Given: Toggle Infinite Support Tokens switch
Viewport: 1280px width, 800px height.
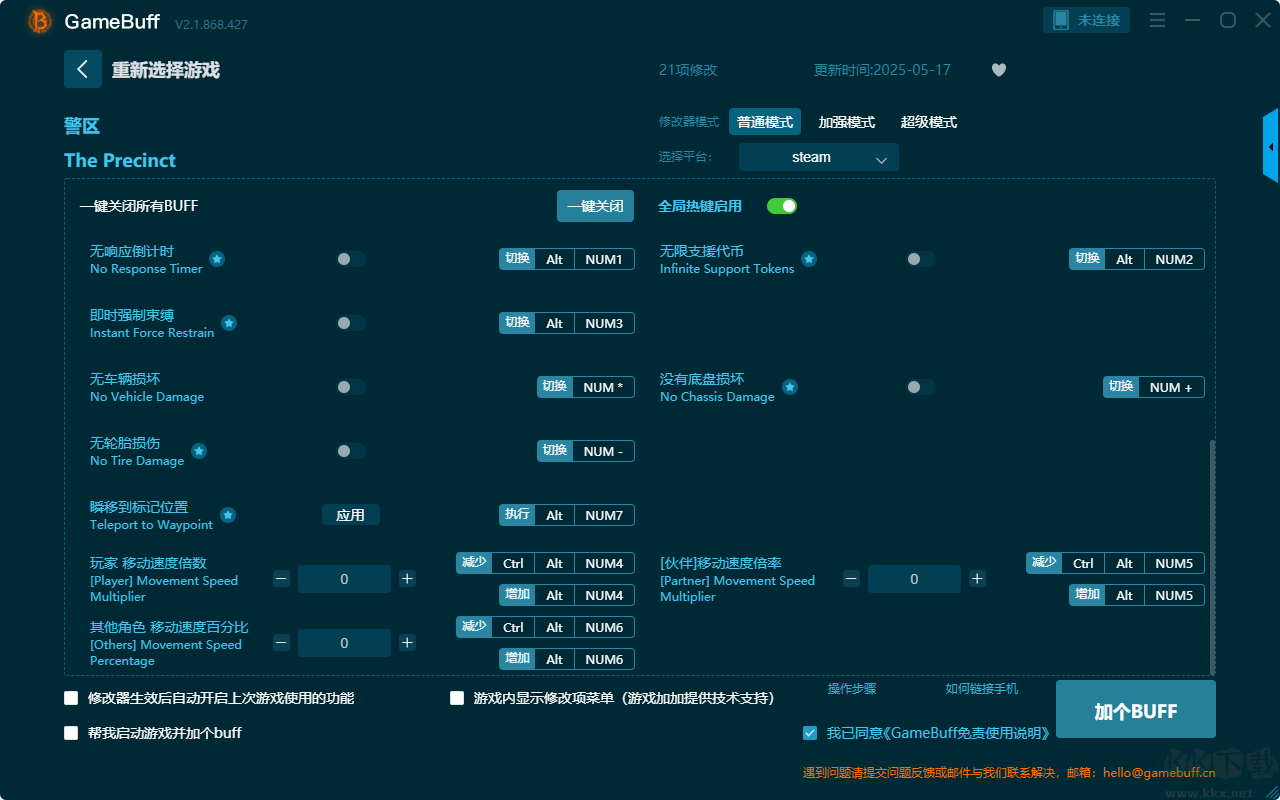Looking at the screenshot, I should coord(921,259).
